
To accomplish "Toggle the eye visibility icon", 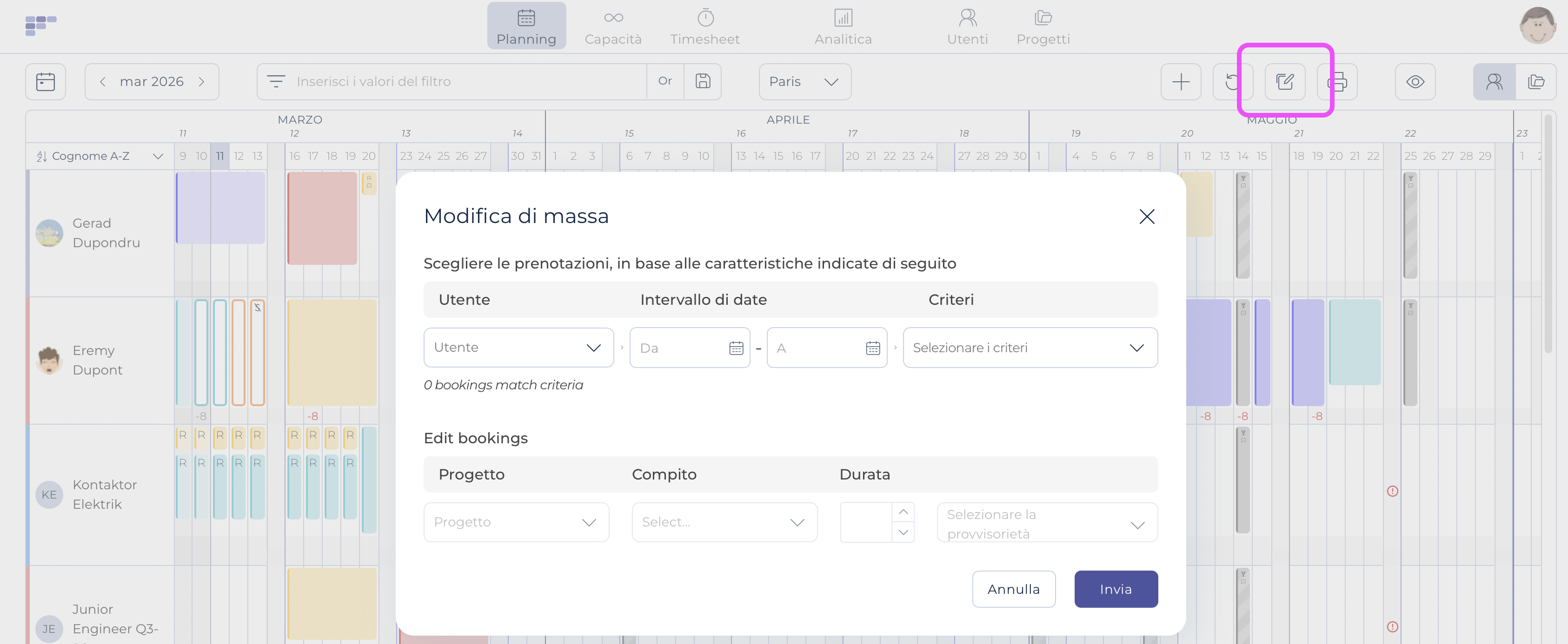I will pyautogui.click(x=1415, y=81).
